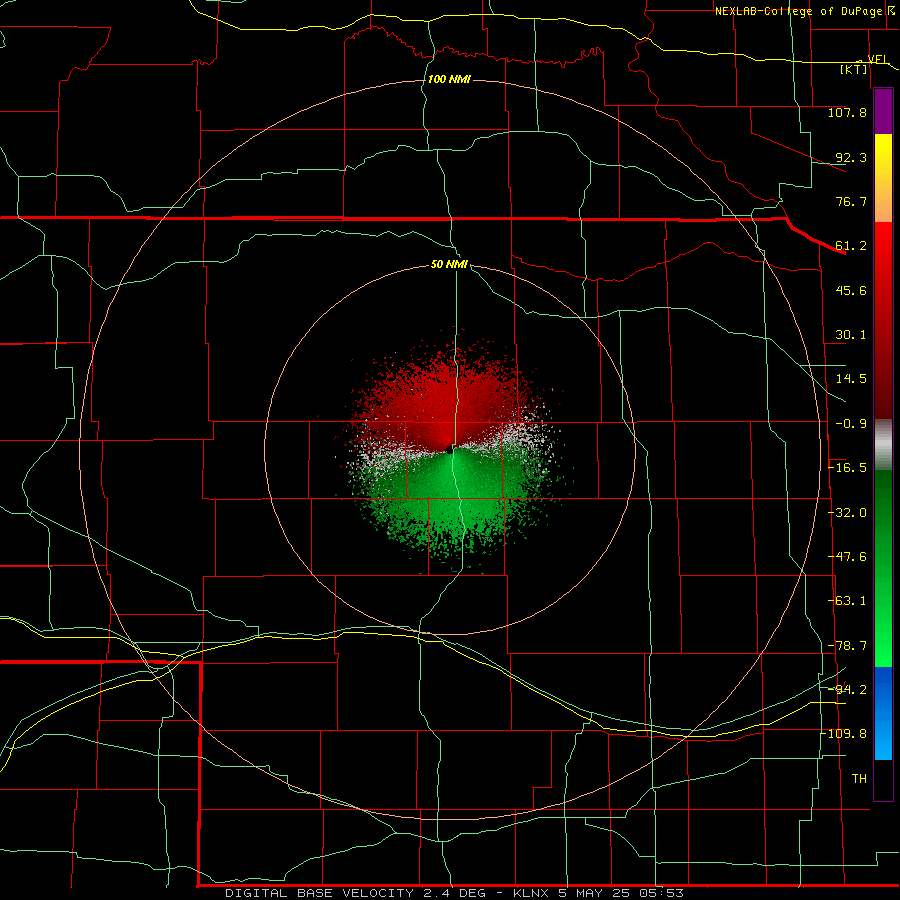This screenshot has height=900, width=900.
Task: Click the -94.2 scale value
Action: coord(848,689)
